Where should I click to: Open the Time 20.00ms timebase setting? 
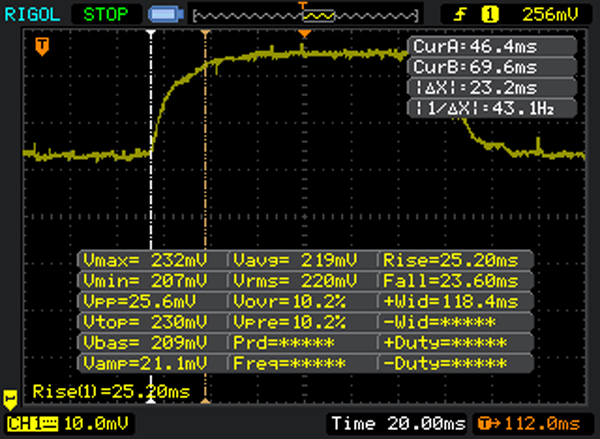(x=396, y=425)
